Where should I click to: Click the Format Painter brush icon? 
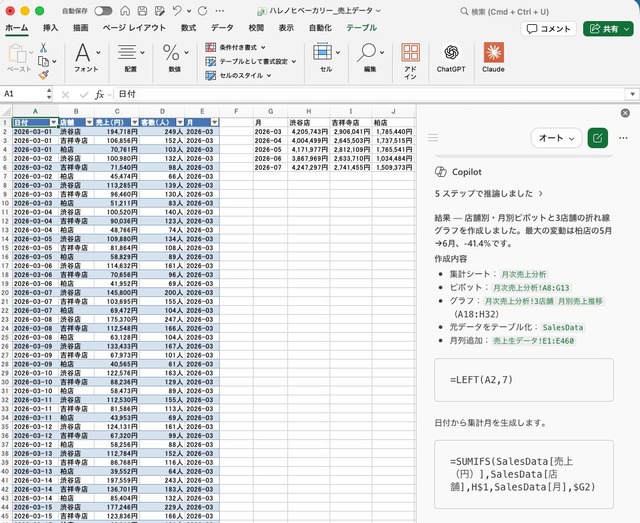(43, 75)
